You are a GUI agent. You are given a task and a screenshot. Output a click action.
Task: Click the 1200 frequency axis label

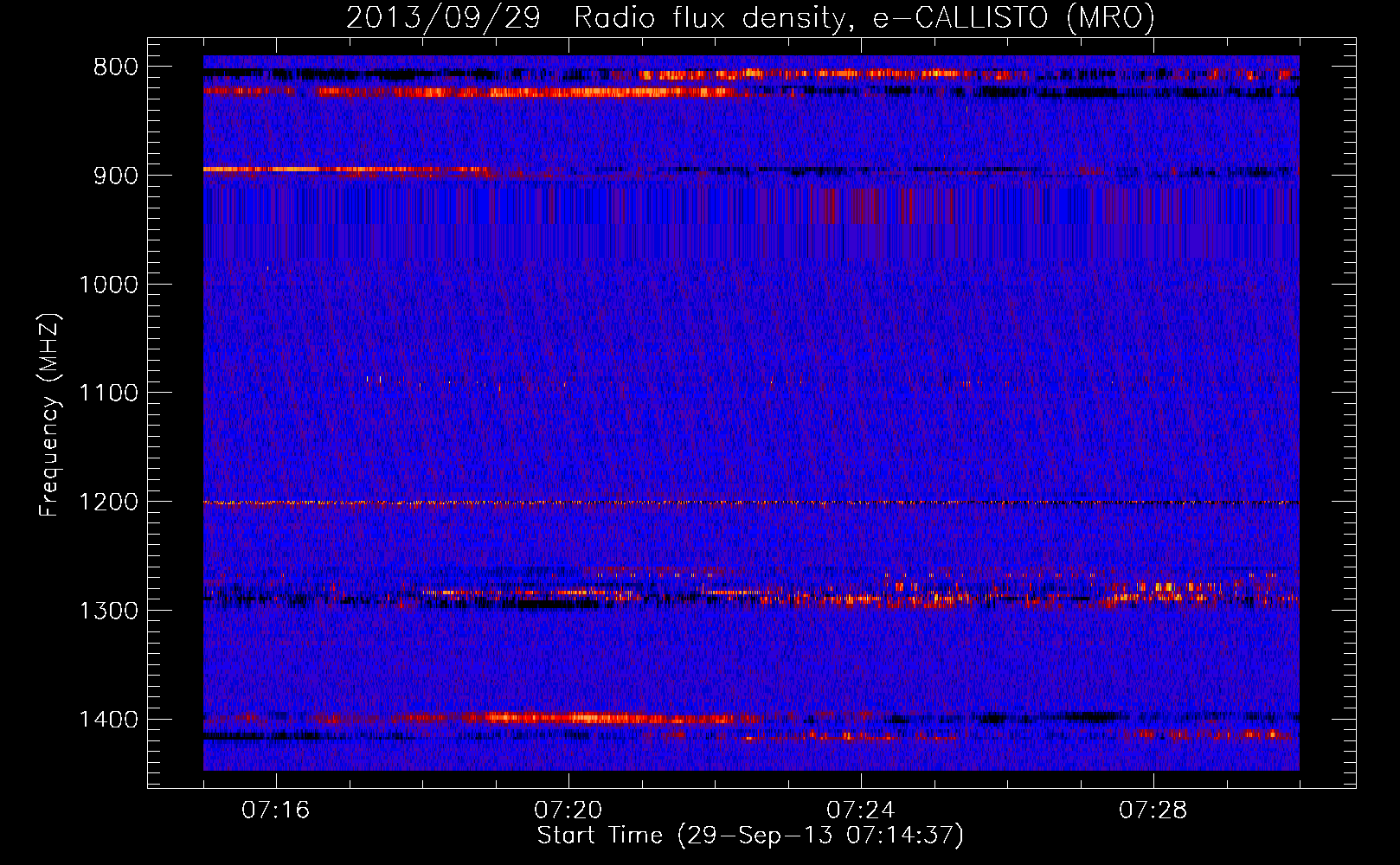pyautogui.click(x=108, y=503)
